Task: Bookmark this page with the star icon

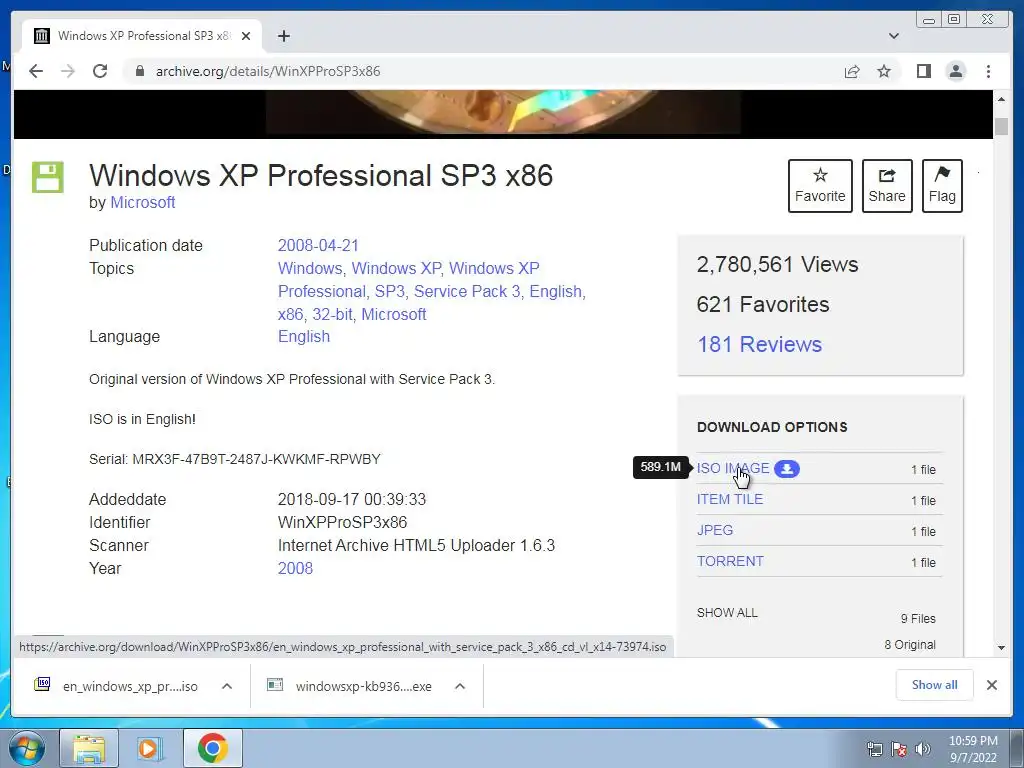Action: click(x=884, y=71)
